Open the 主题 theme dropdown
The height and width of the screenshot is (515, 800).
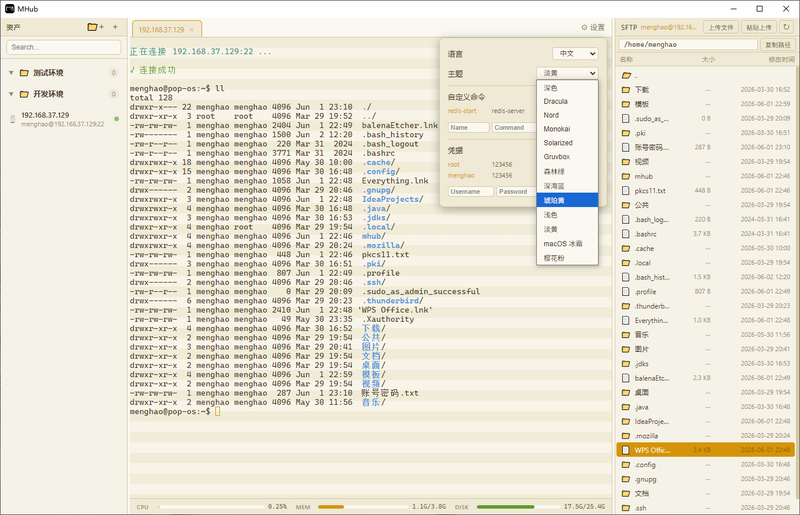point(567,73)
